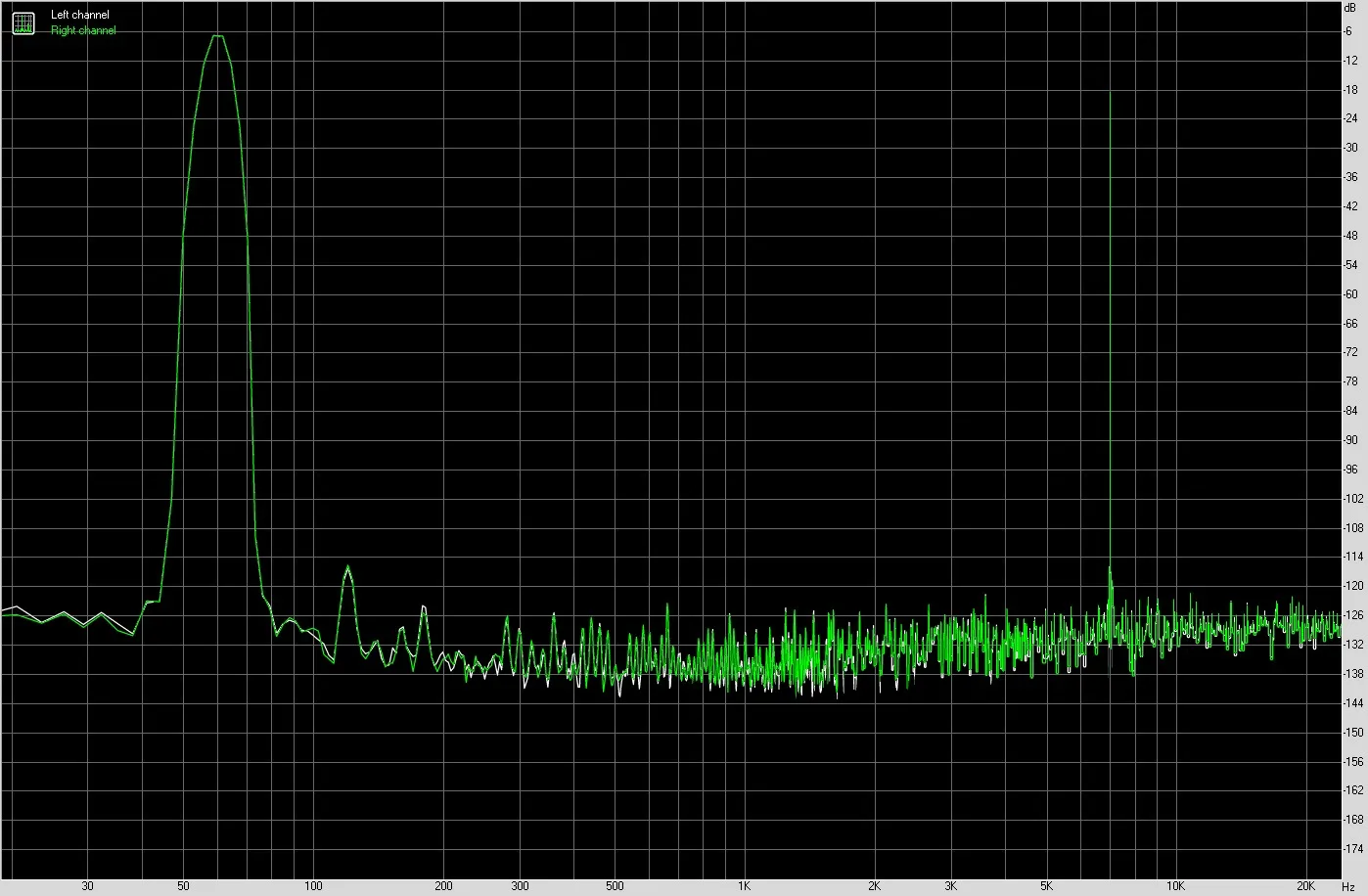Click the -96 dB axis value

[1350, 470]
